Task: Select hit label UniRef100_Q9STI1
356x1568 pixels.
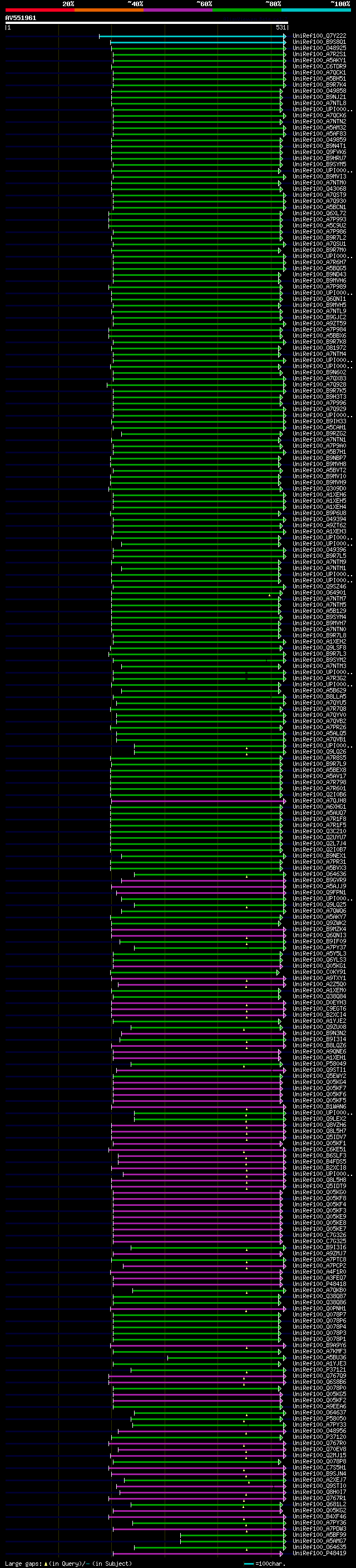Action: tap(319, 1070)
